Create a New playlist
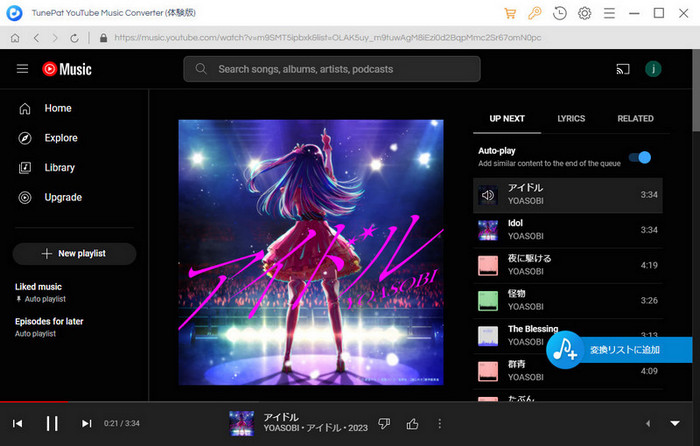Screen dimensions: 700x446 point(74,254)
